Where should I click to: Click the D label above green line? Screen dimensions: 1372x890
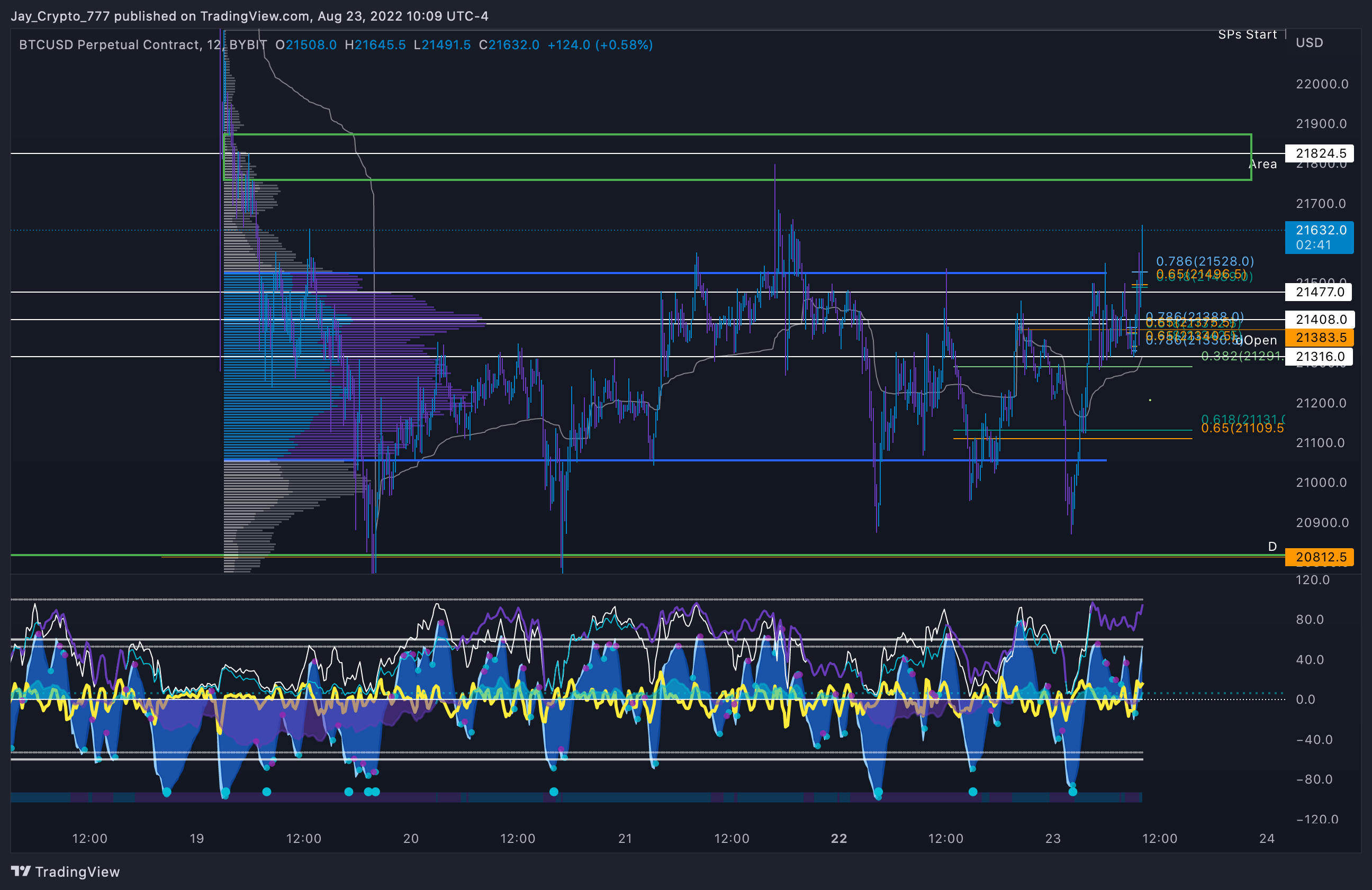[x=1272, y=547]
